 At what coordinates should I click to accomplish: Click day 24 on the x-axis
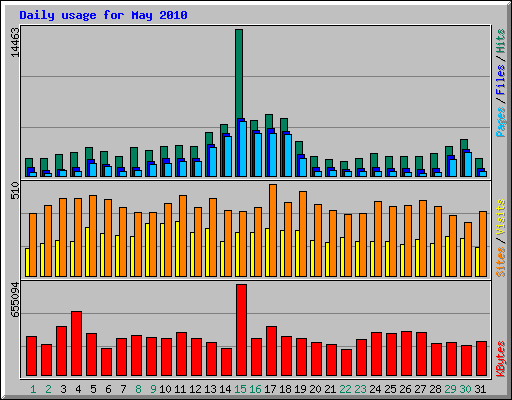coord(375,389)
